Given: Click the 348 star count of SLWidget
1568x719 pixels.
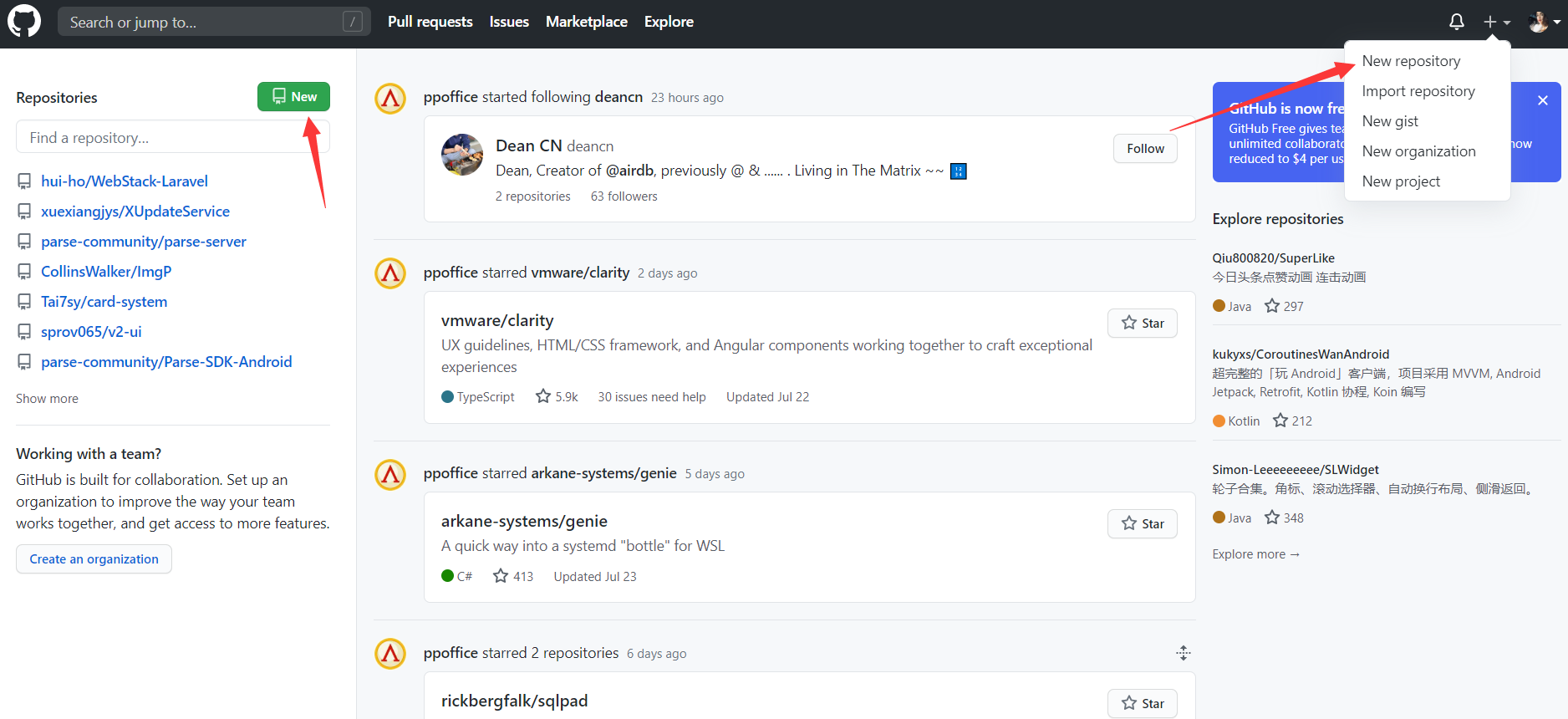Looking at the screenshot, I should pyautogui.click(x=1284, y=518).
